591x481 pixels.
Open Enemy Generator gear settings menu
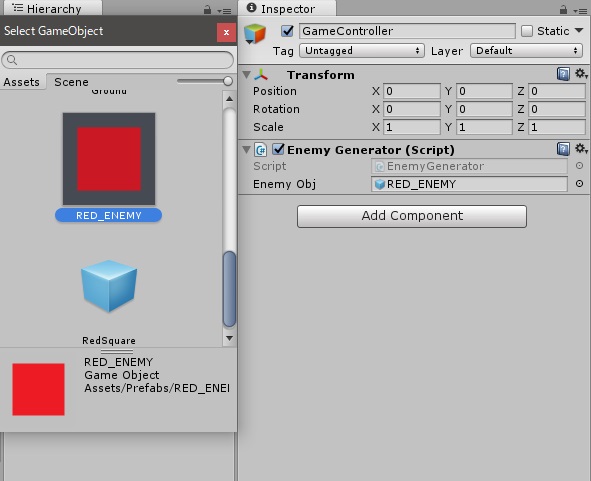coord(581,149)
